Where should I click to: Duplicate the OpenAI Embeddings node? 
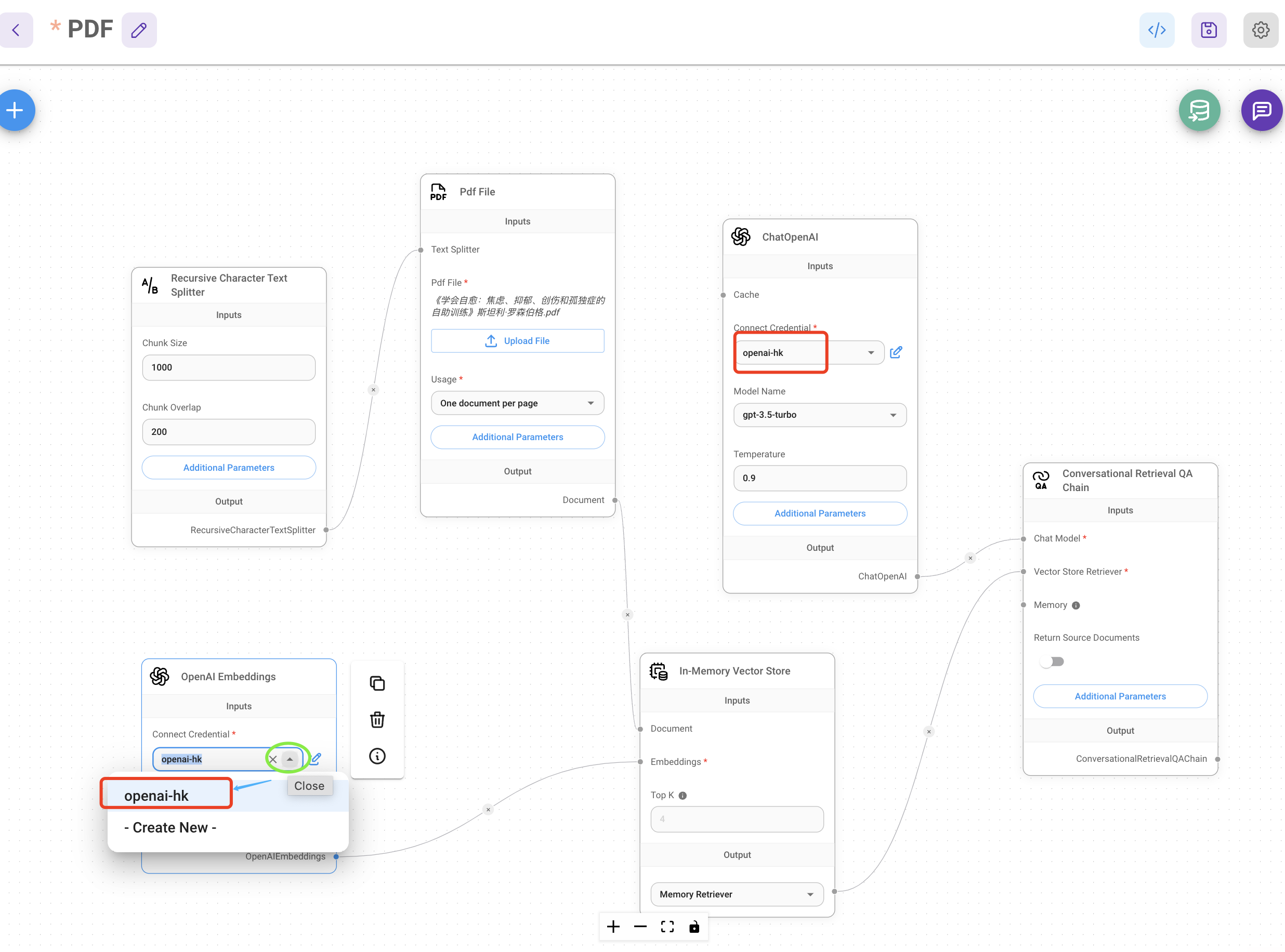(x=377, y=683)
